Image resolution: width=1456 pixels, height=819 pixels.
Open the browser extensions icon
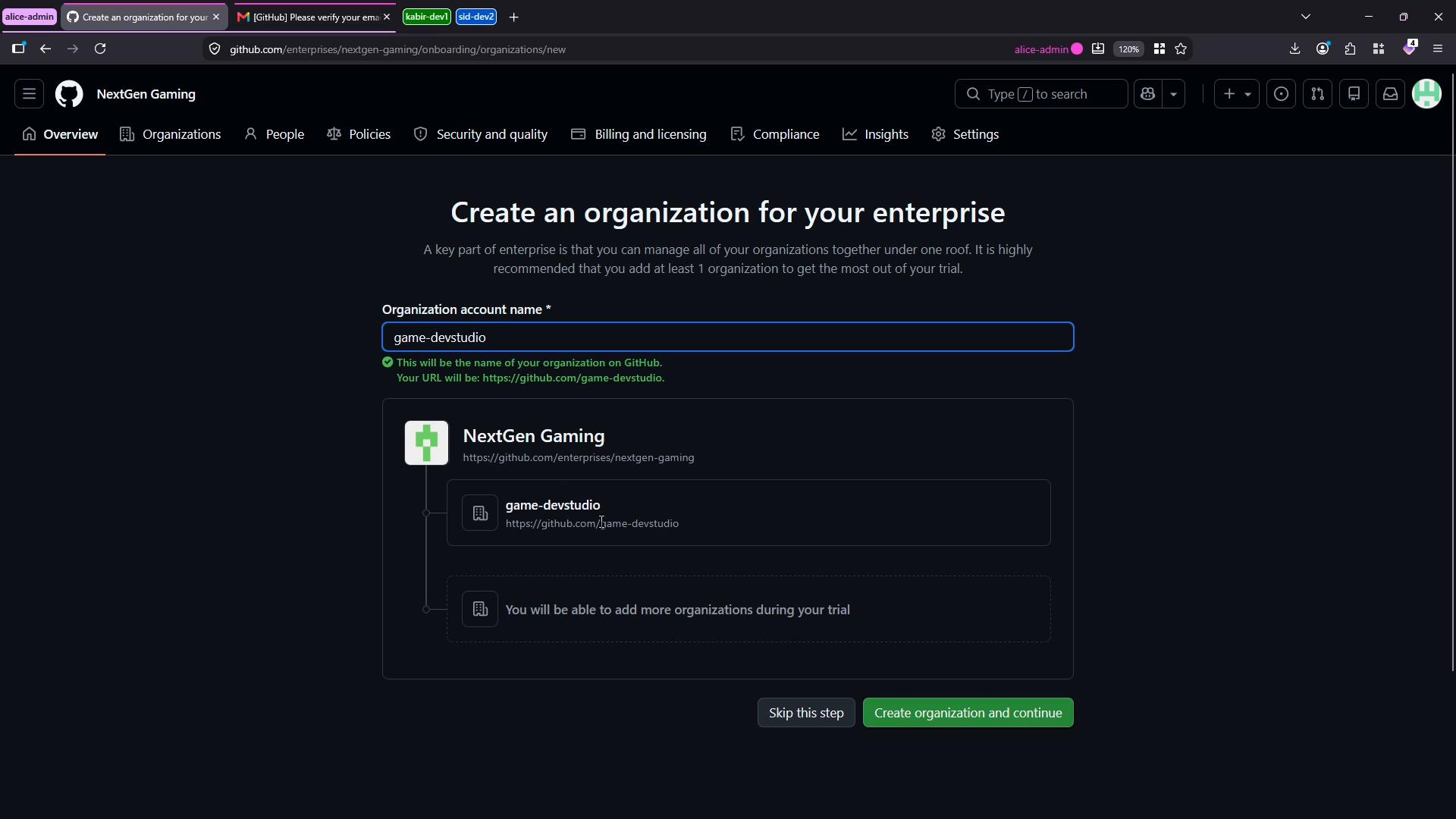coord(1350,49)
